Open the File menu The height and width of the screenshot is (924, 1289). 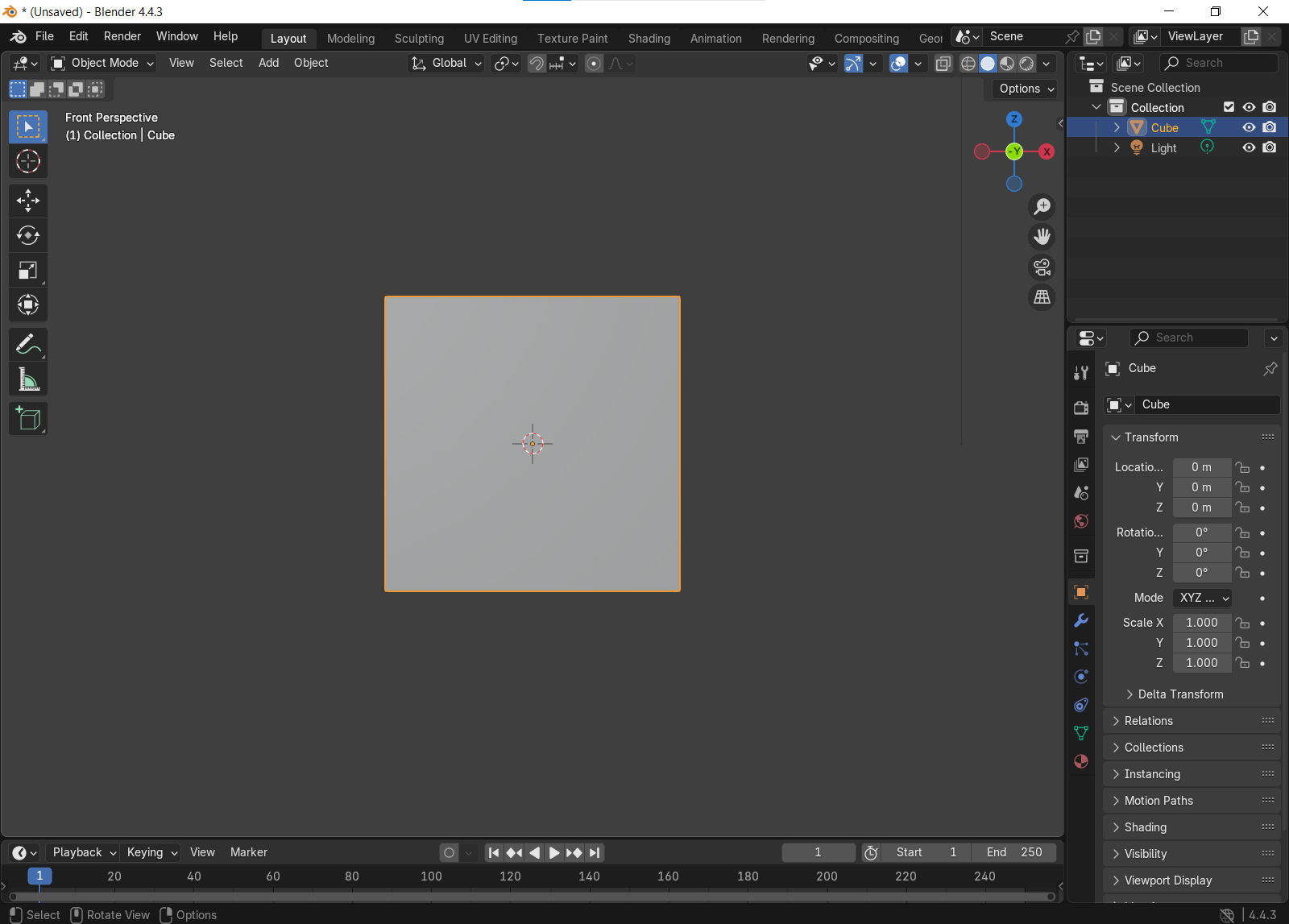(x=45, y=36)
